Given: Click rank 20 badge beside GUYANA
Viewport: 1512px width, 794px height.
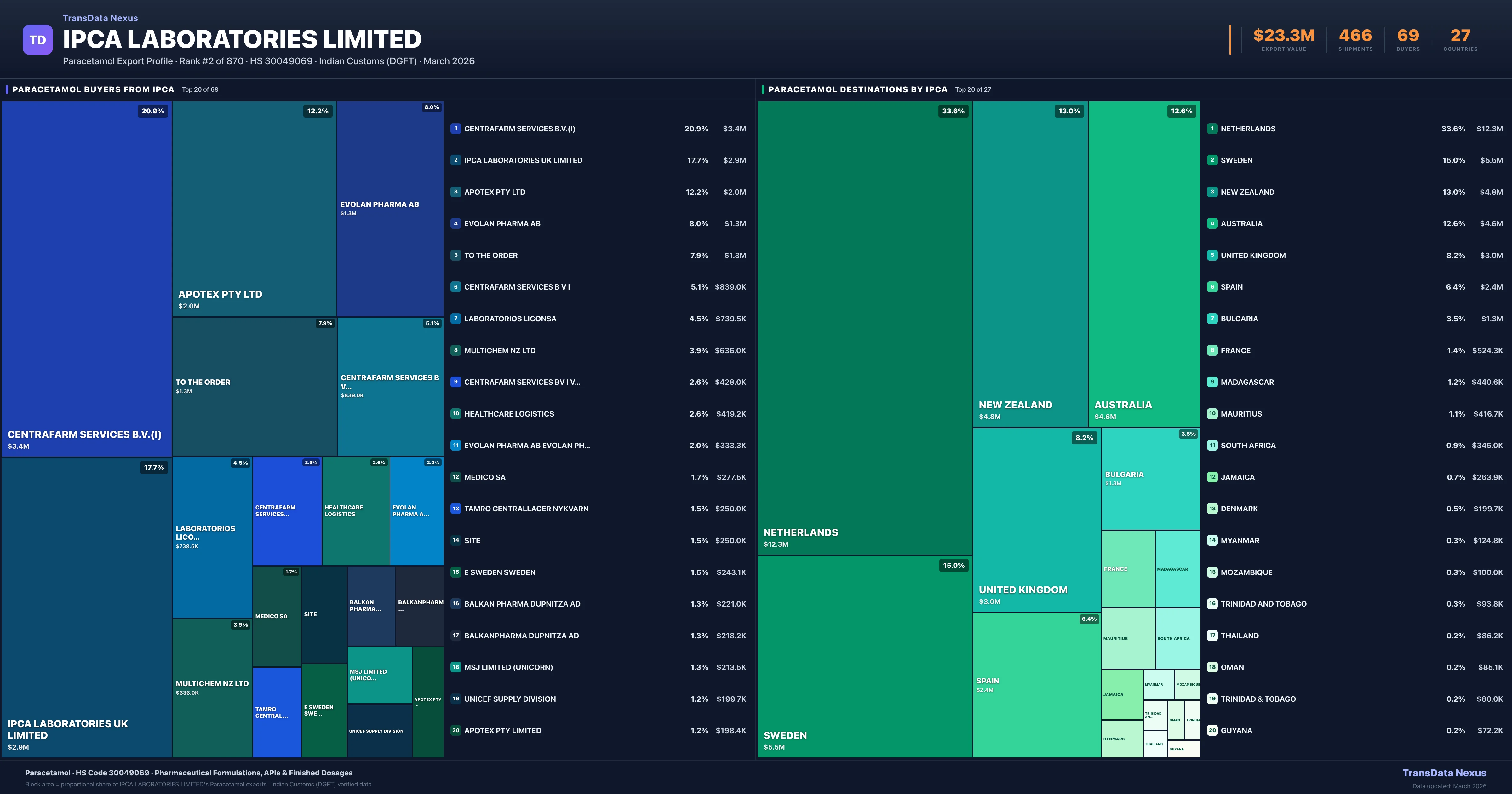Looking at the screenshot, I should pyautogui.click(x=1212, y=731).
